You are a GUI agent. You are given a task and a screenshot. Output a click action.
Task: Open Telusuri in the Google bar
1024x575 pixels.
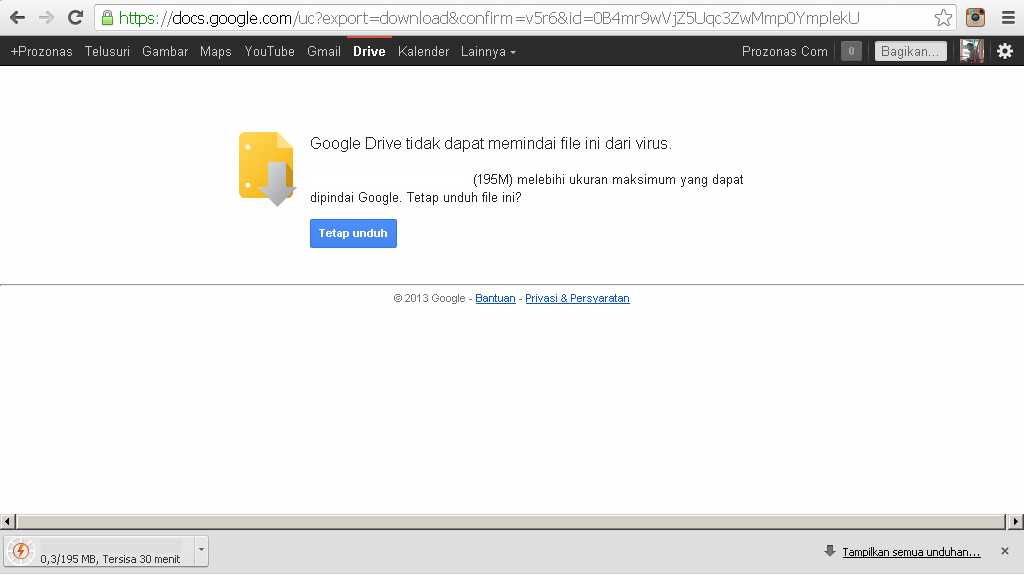pos(107,51)
